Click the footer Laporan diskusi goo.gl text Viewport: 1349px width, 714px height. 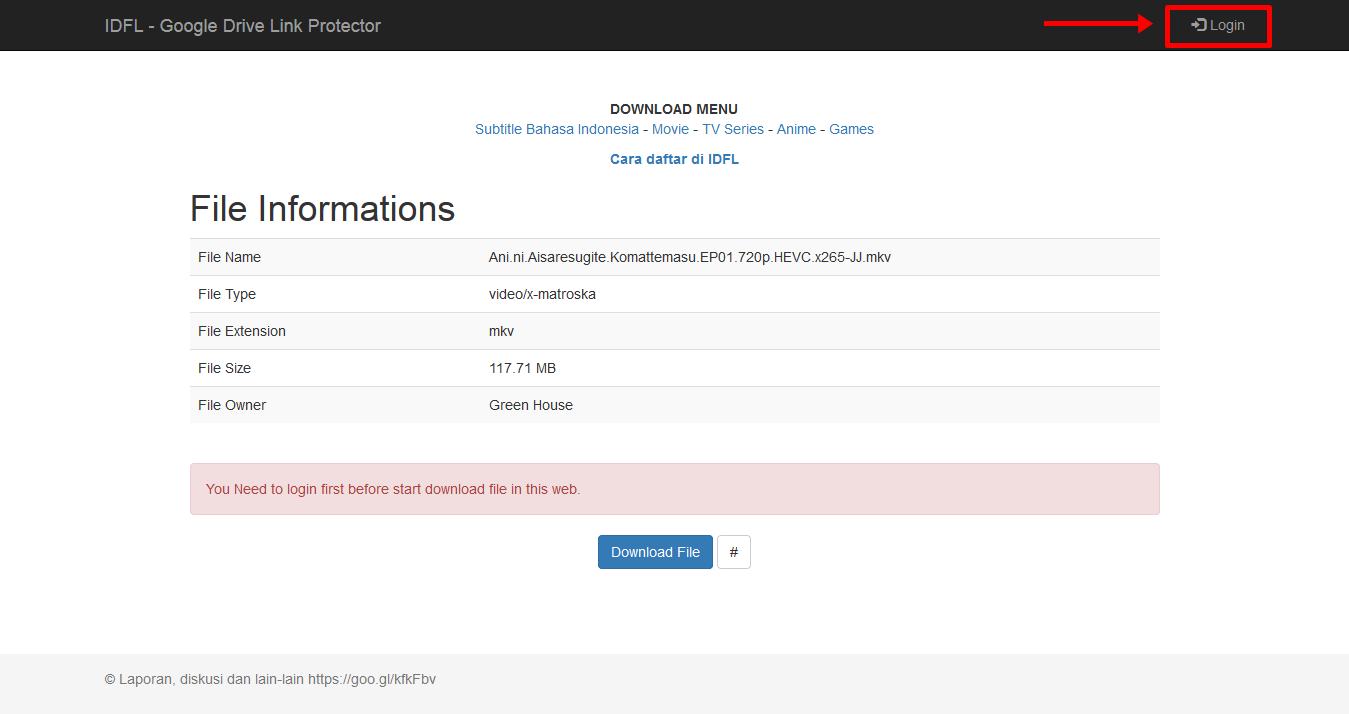point(270,679)
